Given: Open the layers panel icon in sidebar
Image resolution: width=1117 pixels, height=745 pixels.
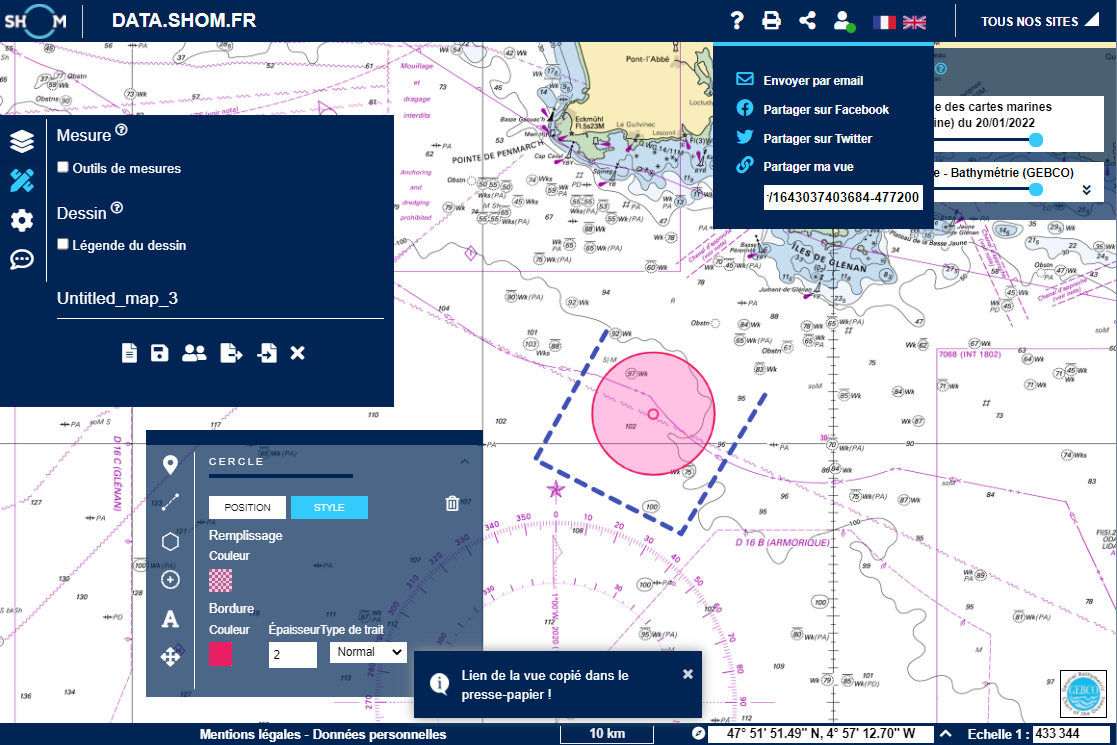Looking at the screenshot, I should 22,142.
